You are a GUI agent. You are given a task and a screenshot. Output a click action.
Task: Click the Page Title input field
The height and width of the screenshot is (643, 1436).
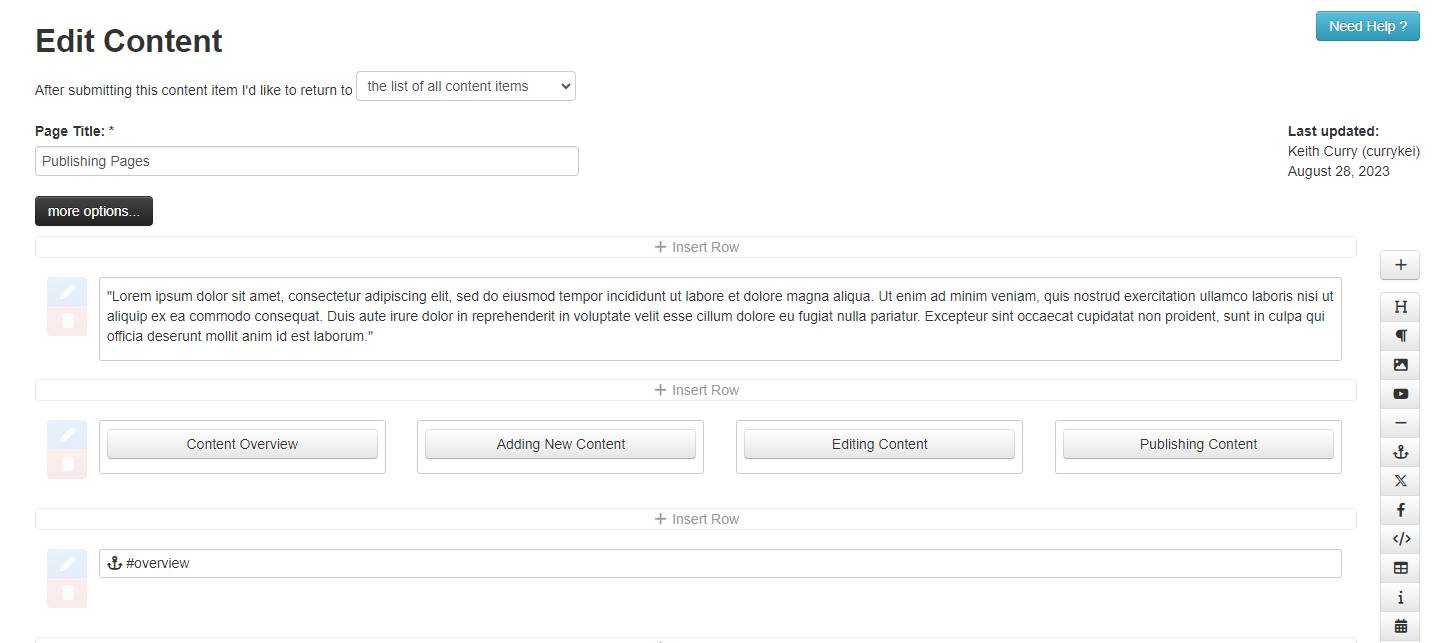[306, 161]
